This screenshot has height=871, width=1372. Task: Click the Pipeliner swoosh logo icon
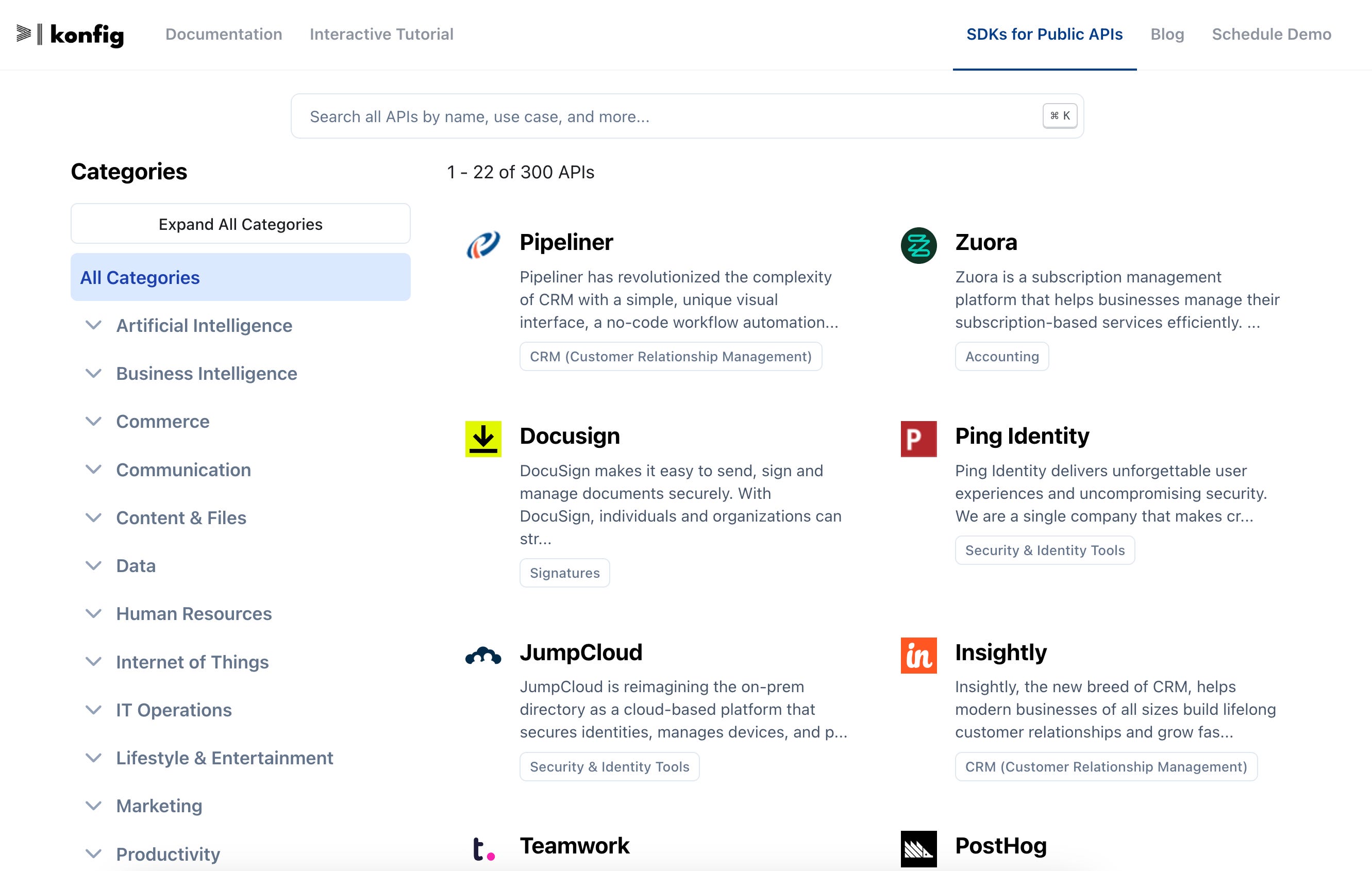tap(482, 245)
